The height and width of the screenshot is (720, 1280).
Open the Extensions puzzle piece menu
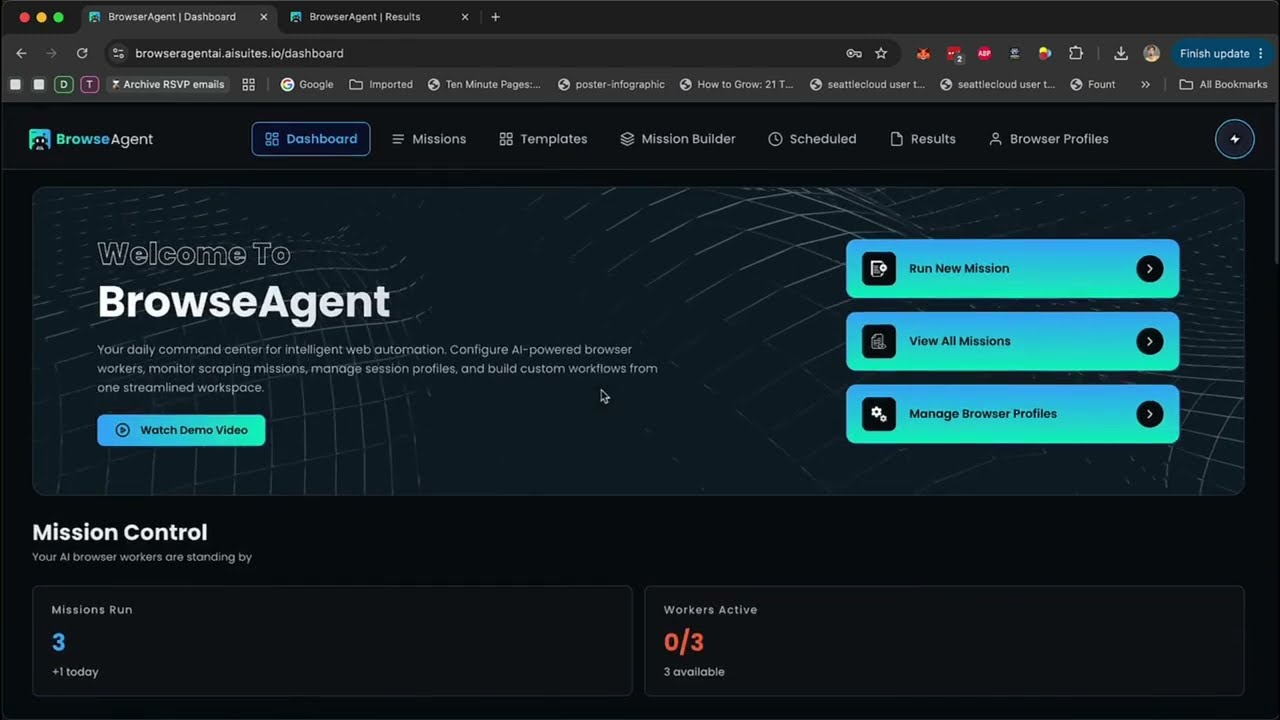1076,54
